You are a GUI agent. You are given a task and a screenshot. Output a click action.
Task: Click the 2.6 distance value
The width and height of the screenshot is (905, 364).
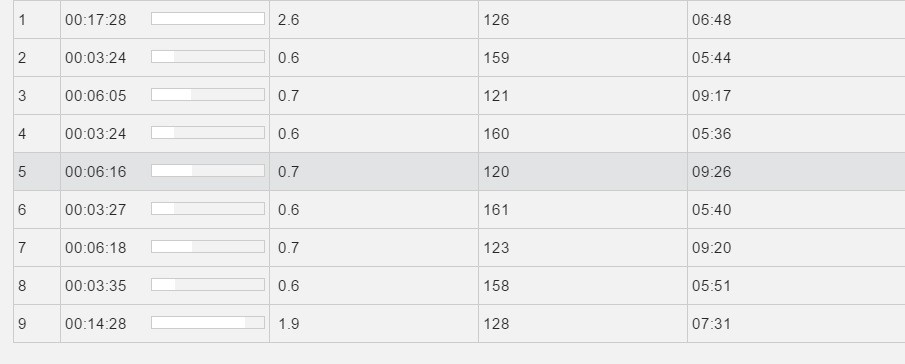289,20
